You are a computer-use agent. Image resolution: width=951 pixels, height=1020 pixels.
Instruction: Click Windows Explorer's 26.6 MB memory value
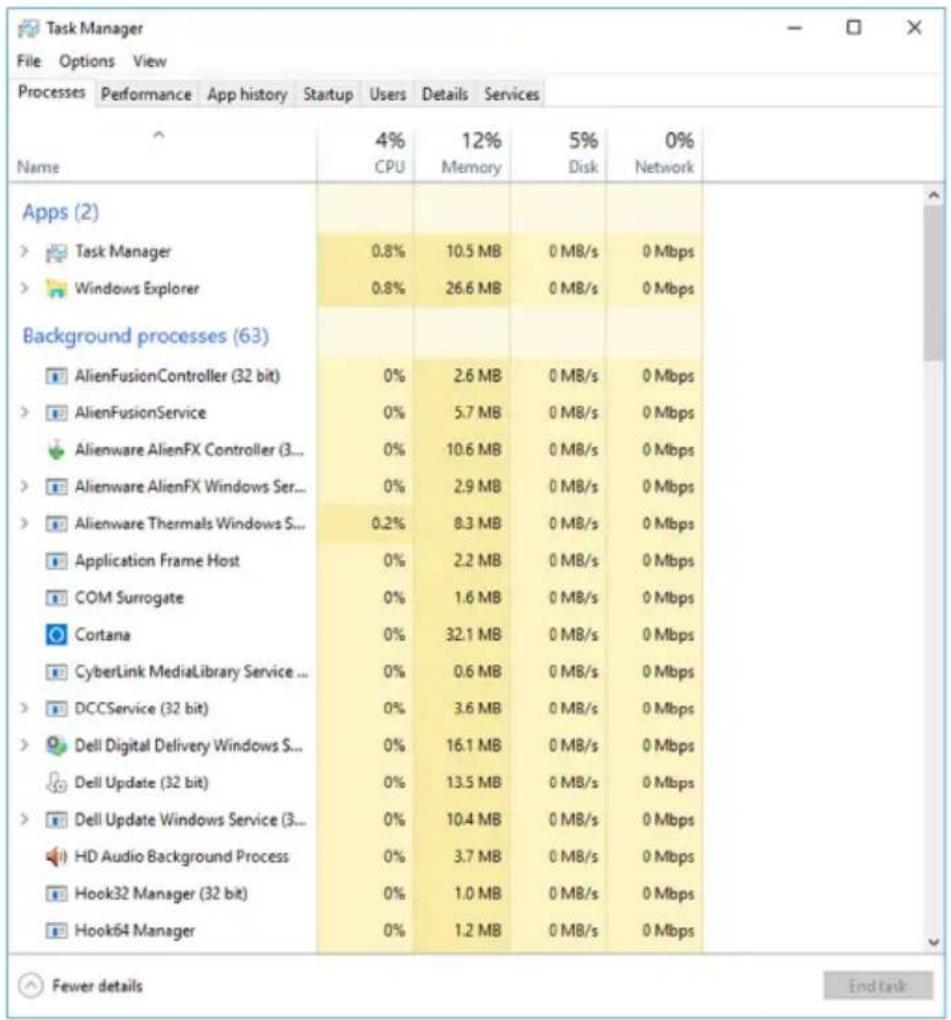473,288
